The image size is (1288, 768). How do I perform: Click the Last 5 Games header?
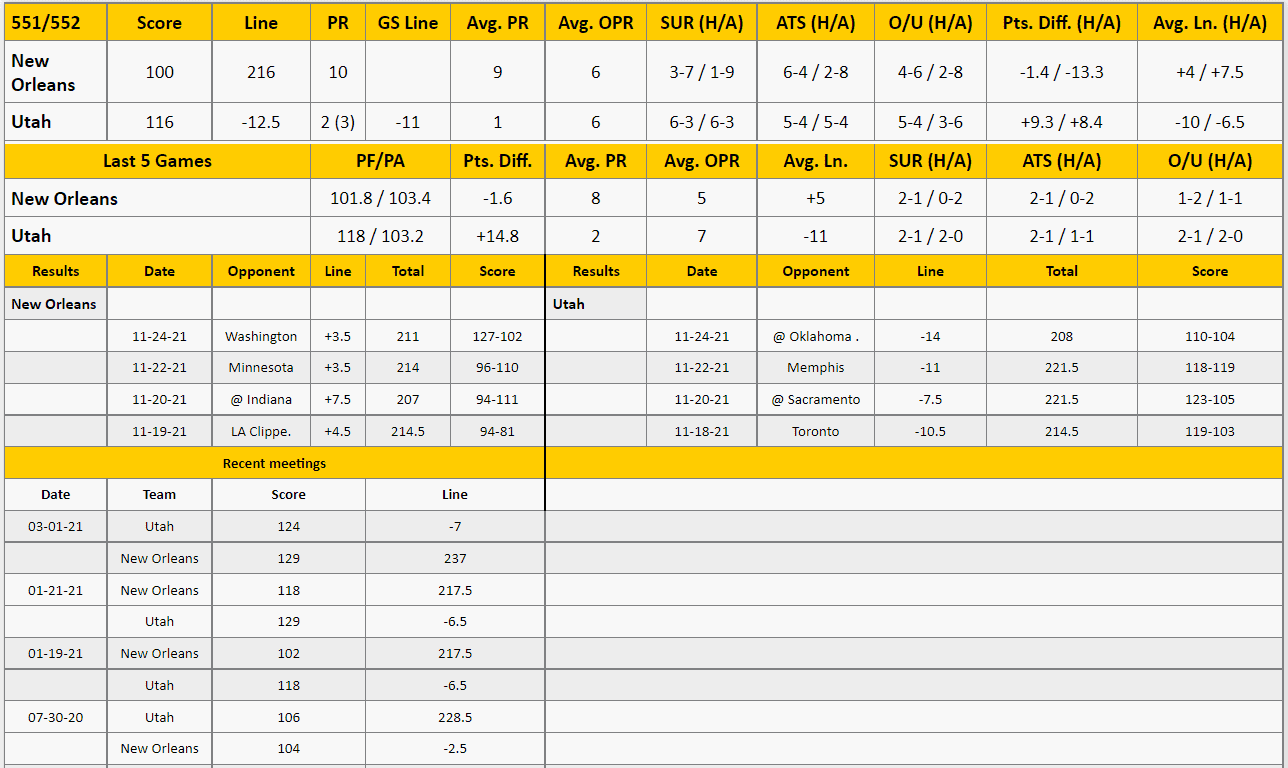pyautogui.click(x=158, y=161)
